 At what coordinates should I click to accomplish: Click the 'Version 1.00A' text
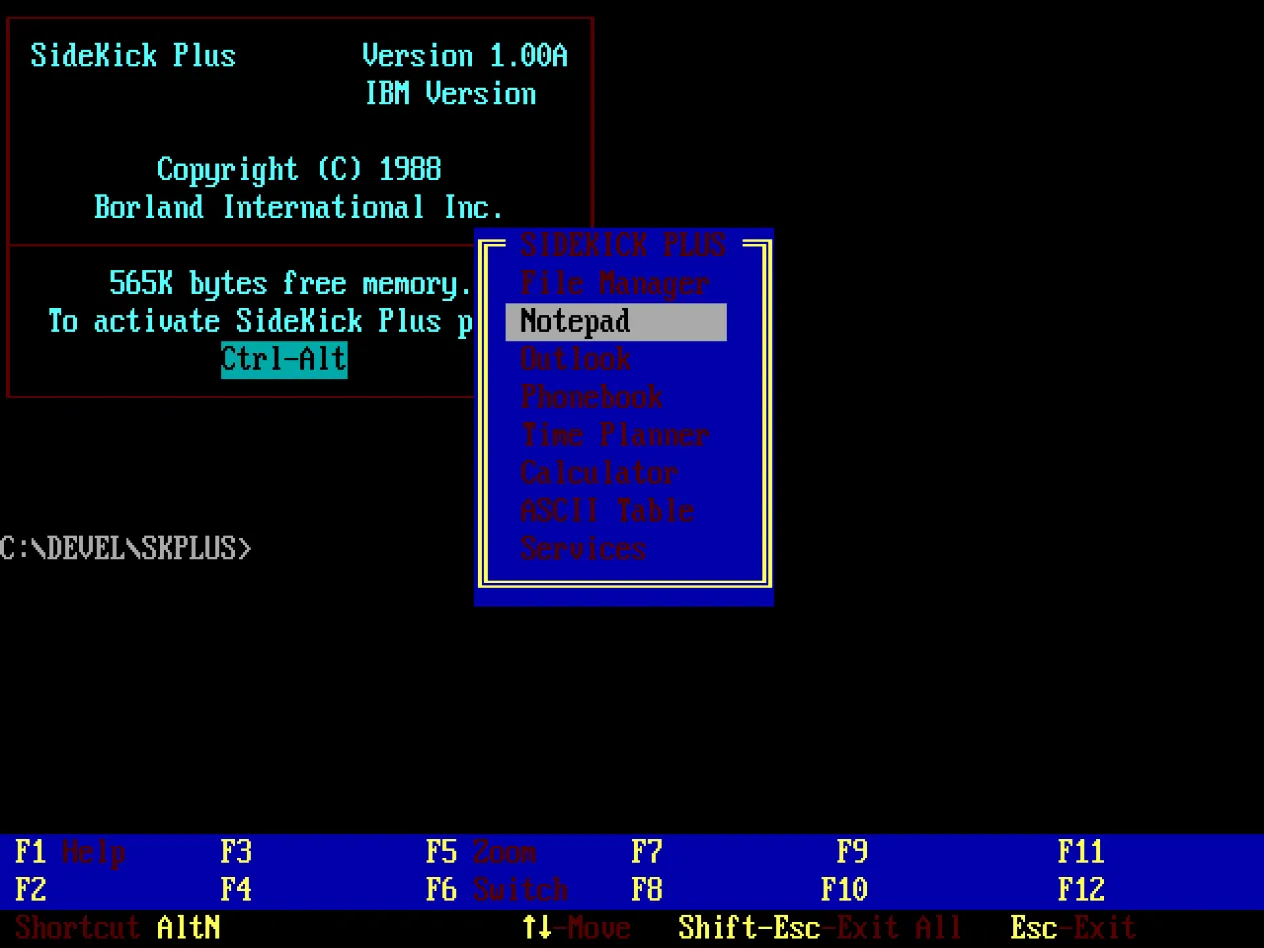tap(465, 56)
